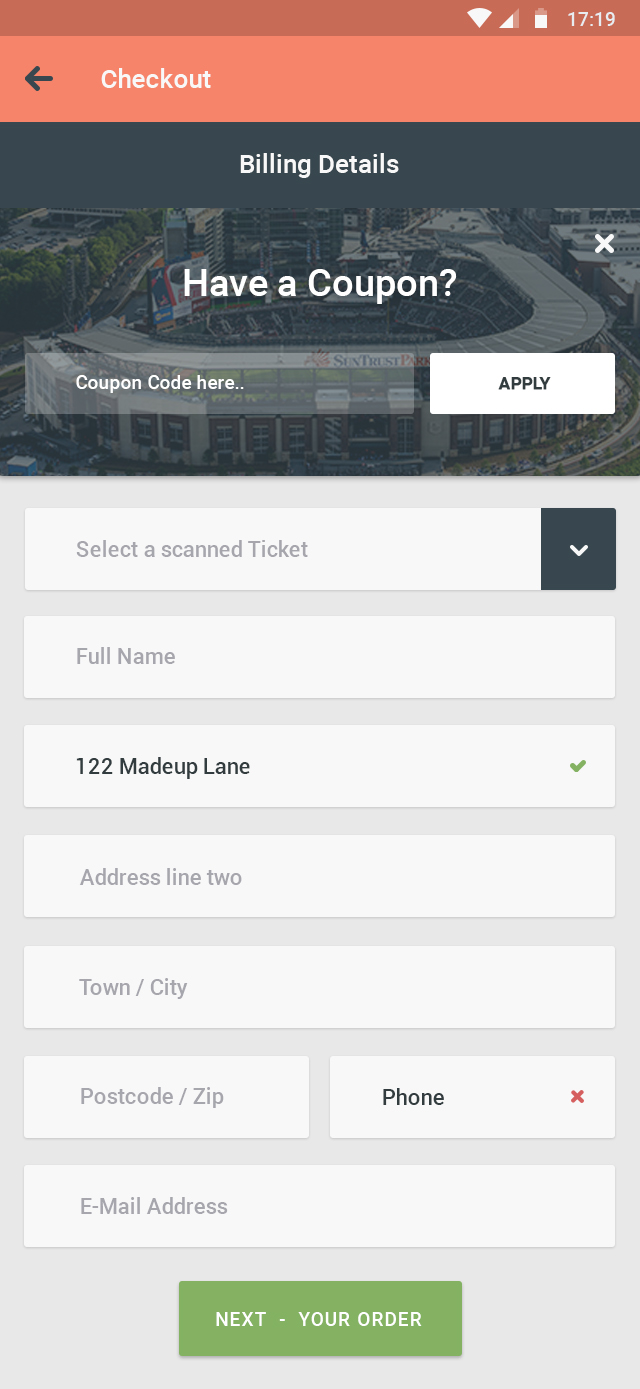This screenshot has height=1389, width=640.
Task: Select the Billing Details section header
Action: coord(320,164)
